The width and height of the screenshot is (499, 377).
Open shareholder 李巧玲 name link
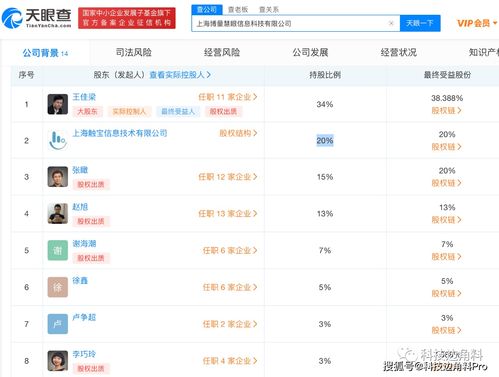(x=84, y=354)
